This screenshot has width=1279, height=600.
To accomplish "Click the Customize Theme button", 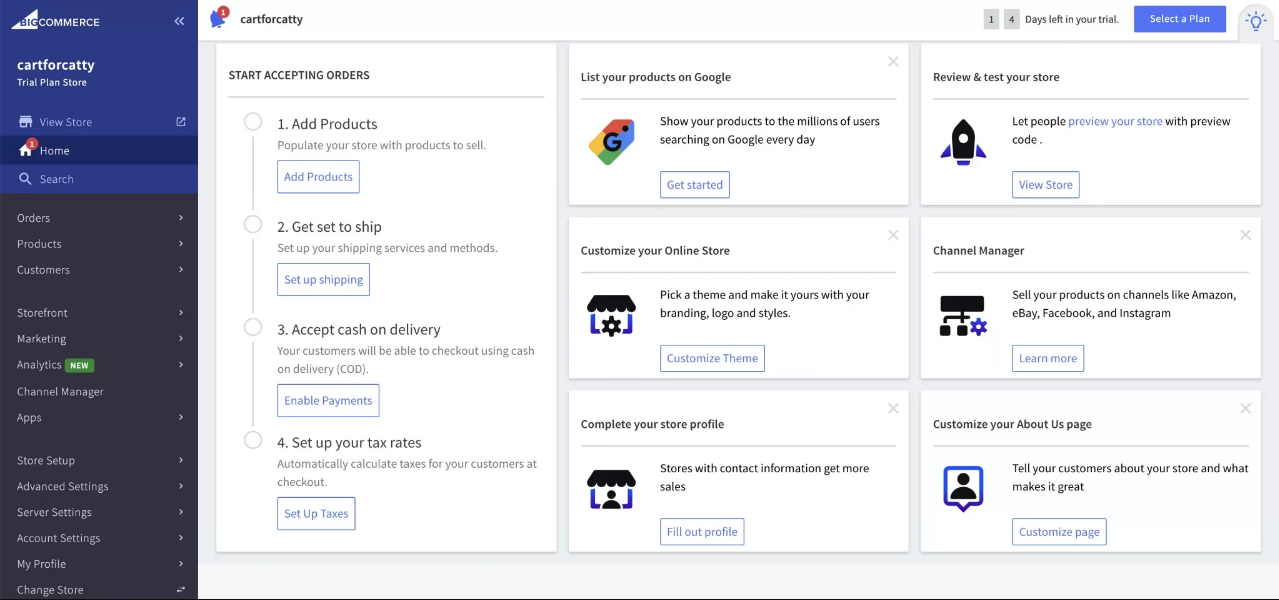I will click(x=712, y=358).
